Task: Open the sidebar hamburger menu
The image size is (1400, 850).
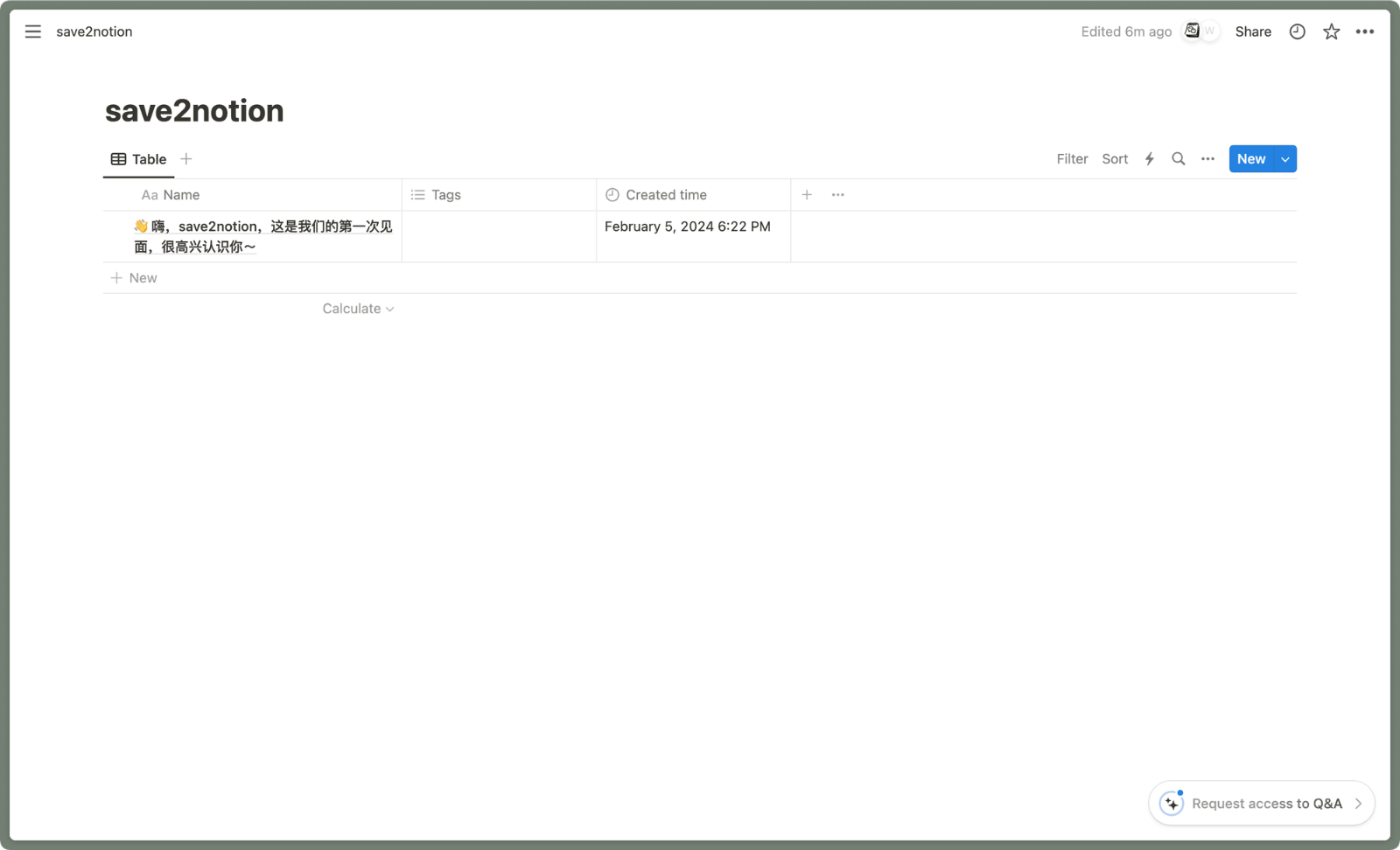Action: click(x=33, y=31)
